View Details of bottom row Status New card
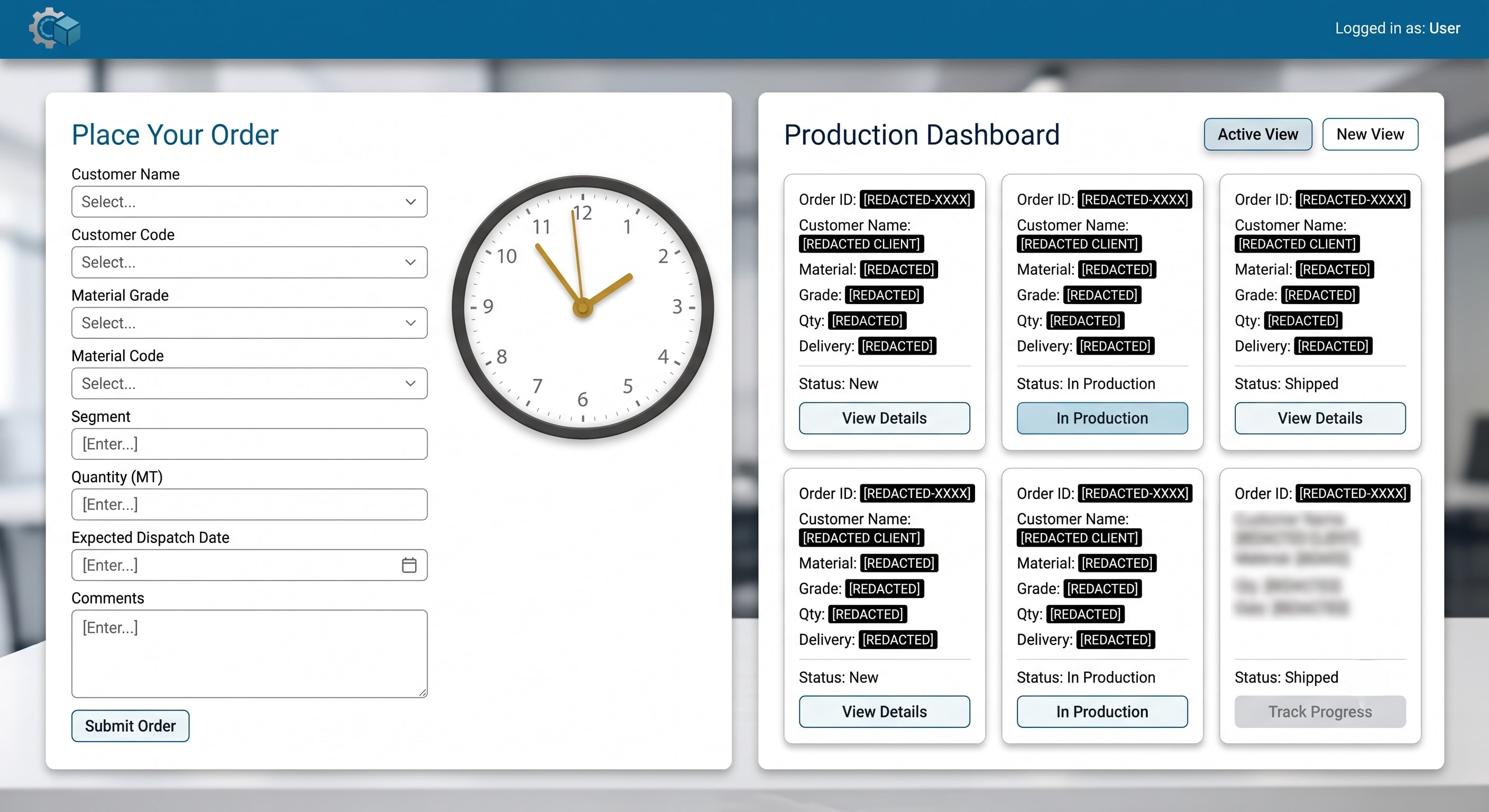The height and width of the screenshot is (812, 1489). 885,712
